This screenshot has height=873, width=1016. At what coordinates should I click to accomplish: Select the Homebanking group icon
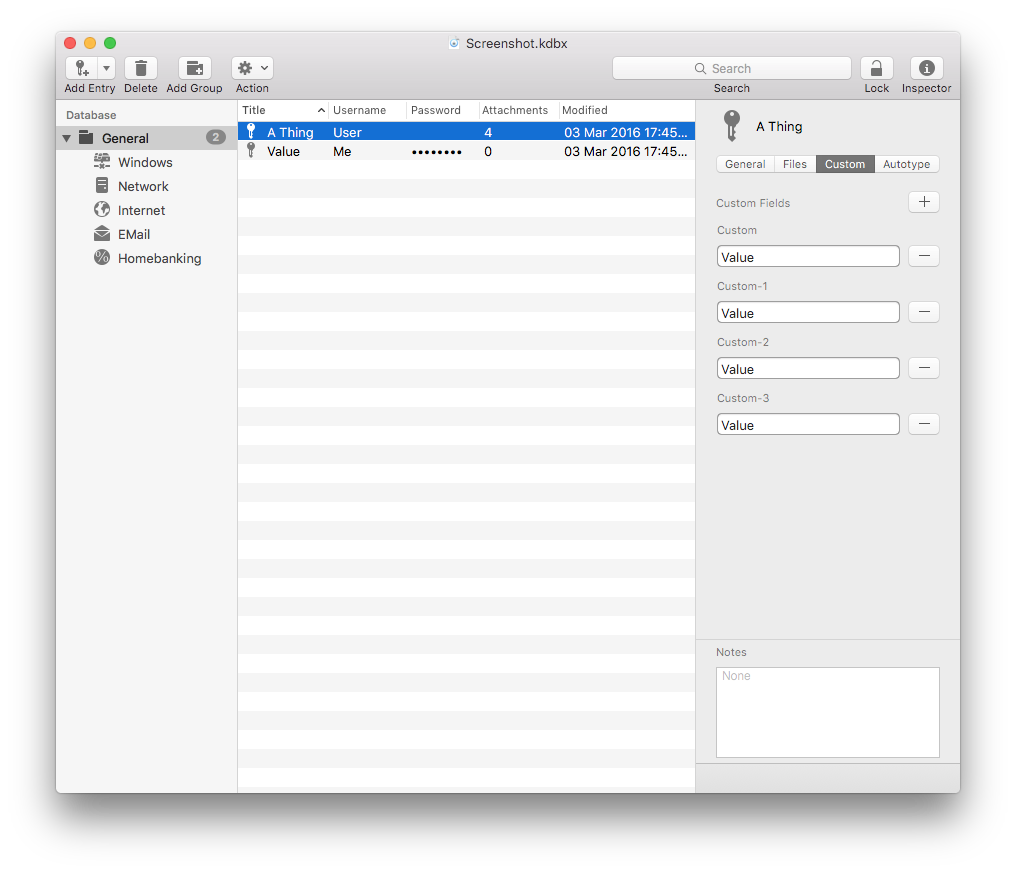102,258
